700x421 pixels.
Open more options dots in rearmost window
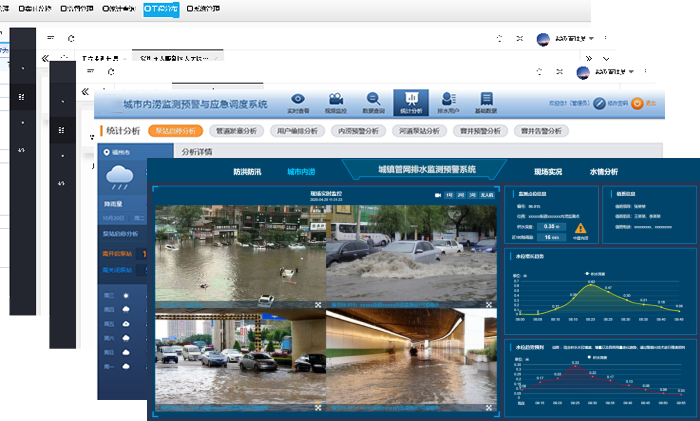pos(605,38)
